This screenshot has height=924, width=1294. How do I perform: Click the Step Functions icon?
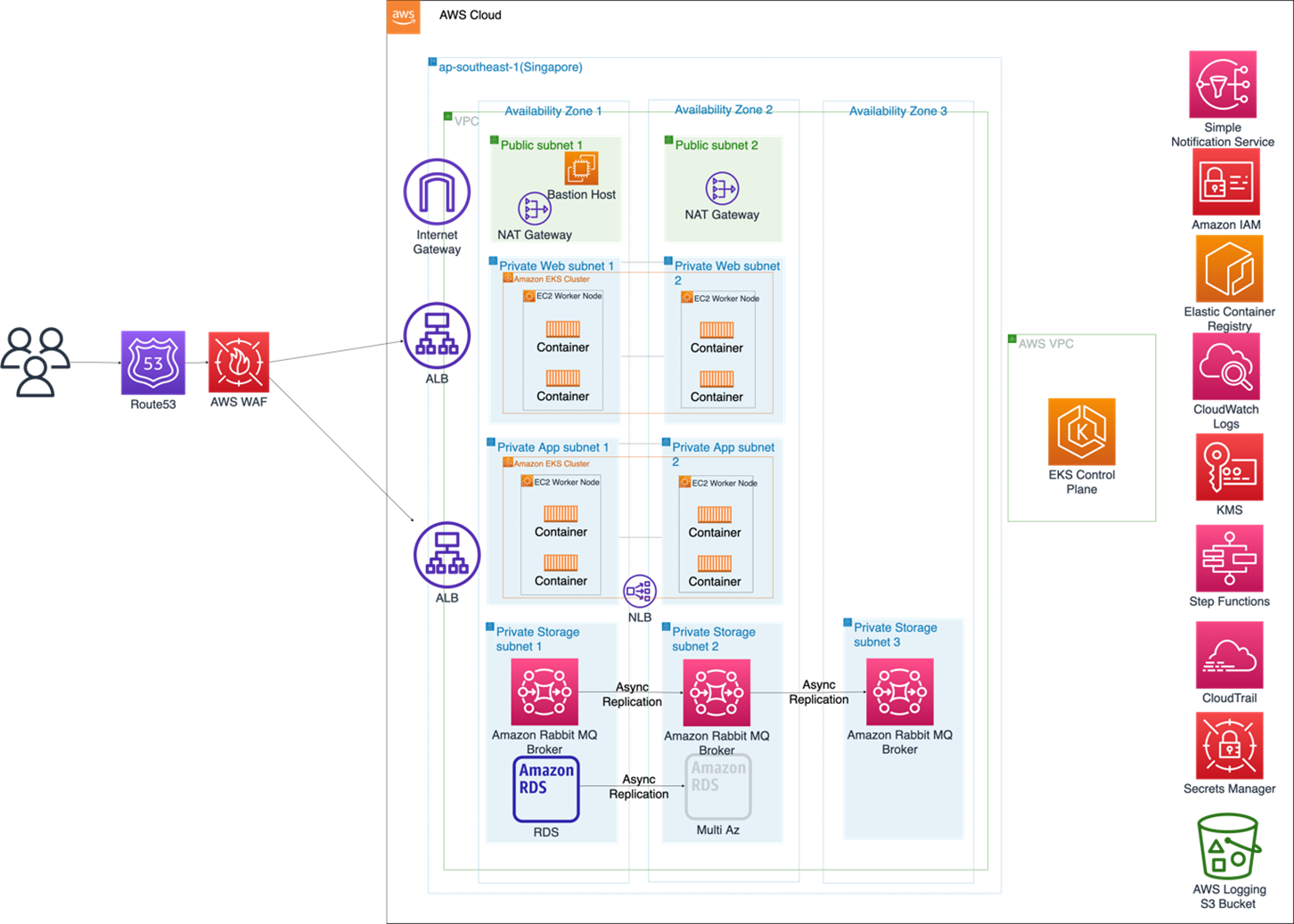pyautogui.click(x=1230, y=559)
